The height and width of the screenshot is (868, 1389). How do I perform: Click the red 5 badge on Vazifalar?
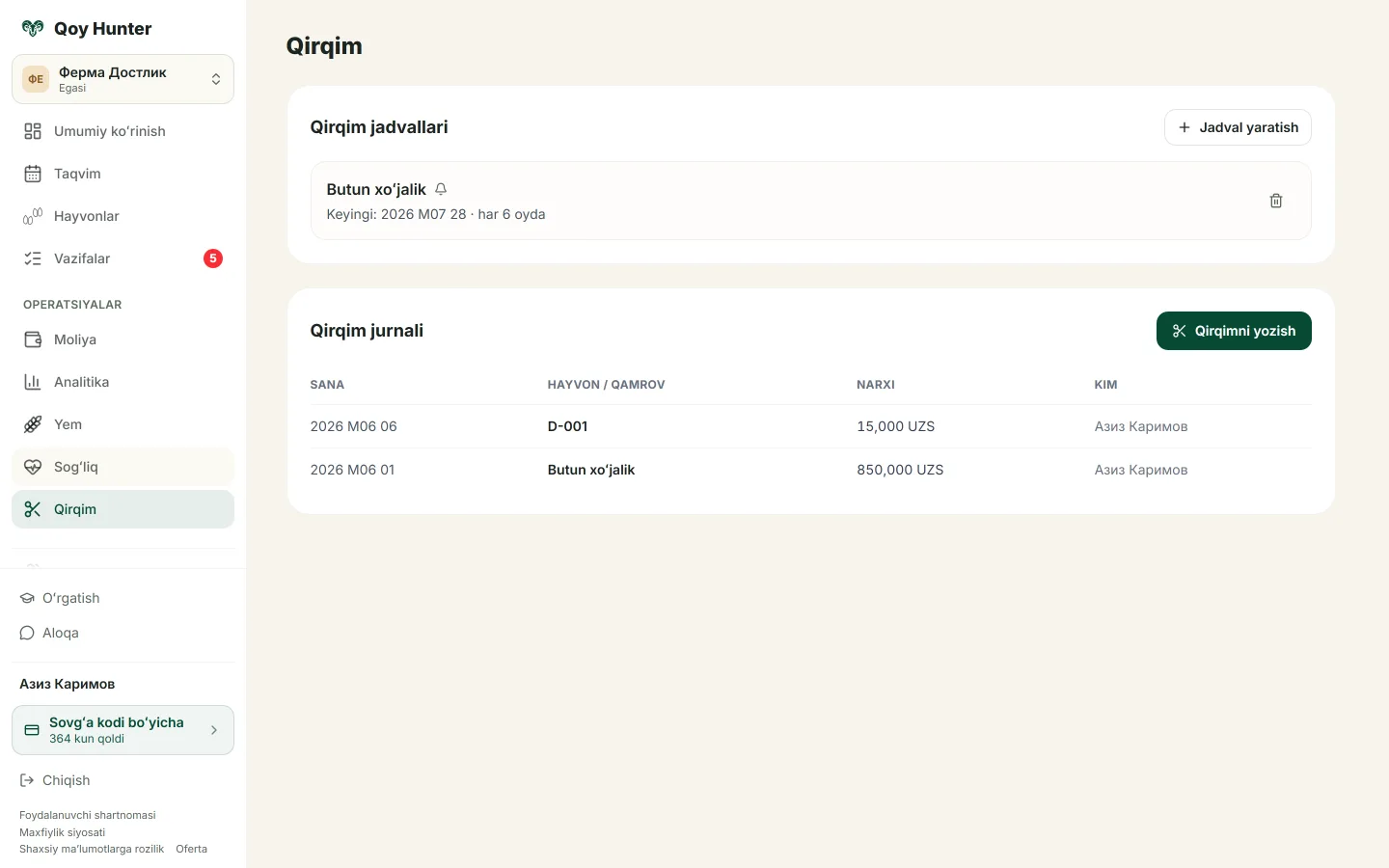click(x=213, y=258)
